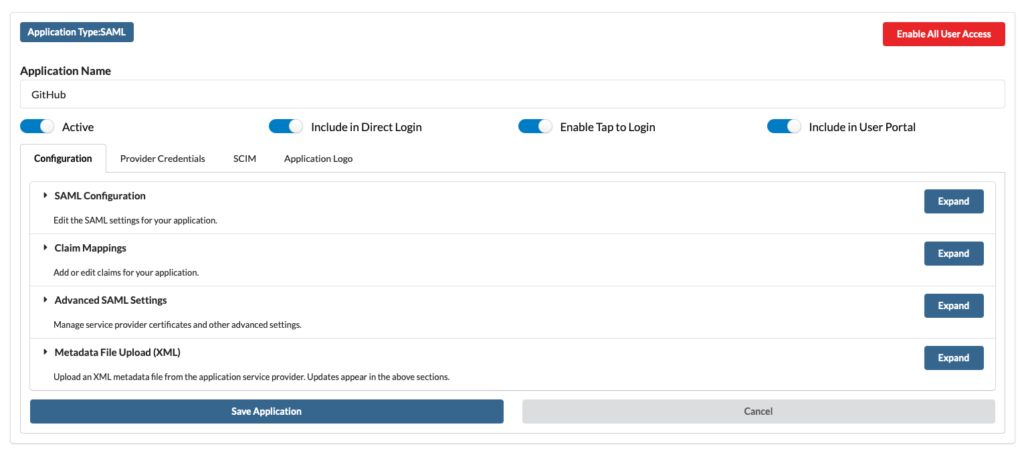Click 'Upload an XML metadata file' description
Image resolution: width=1024 pixels, height=463 pixels.
click(251, 377)
